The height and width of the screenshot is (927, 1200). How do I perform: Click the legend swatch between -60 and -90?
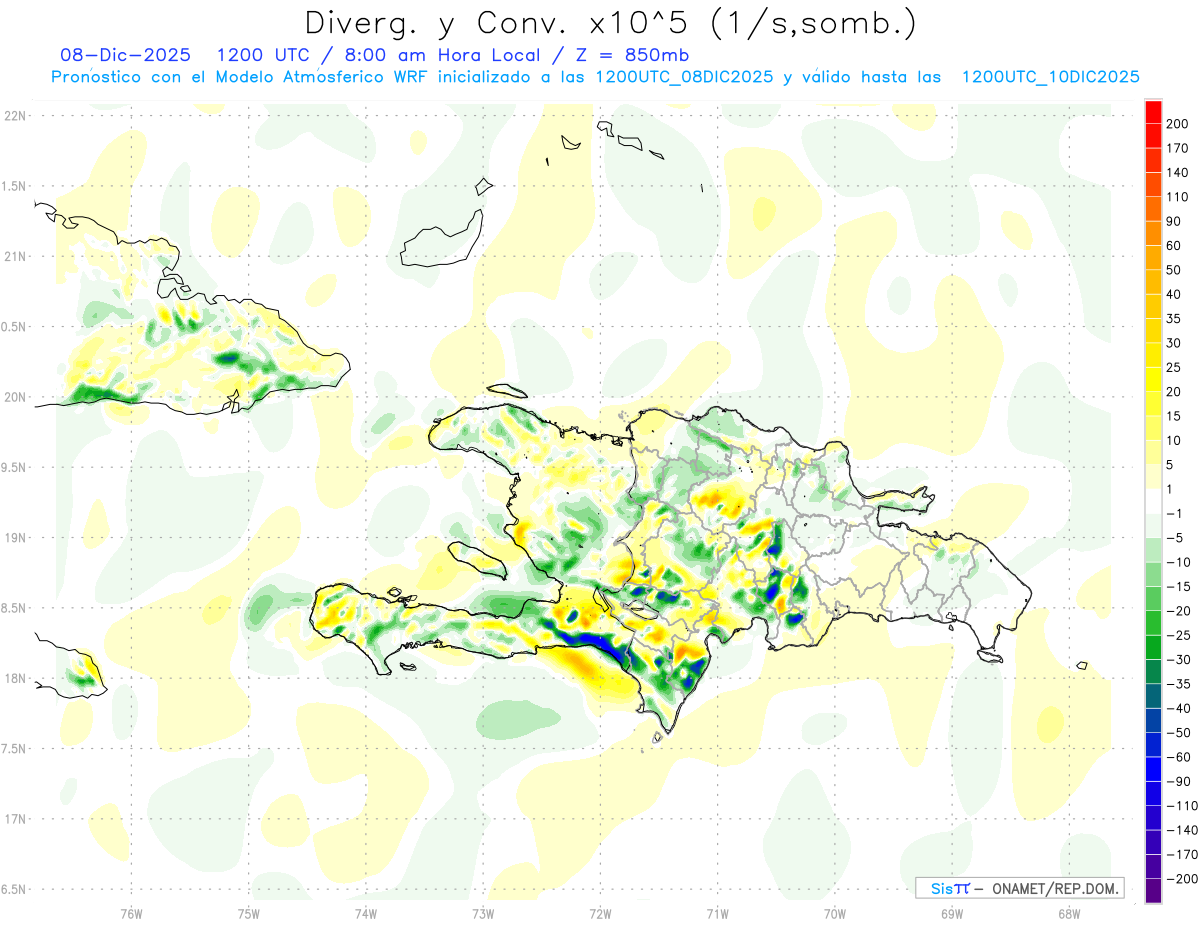(x=1153, y=769)
